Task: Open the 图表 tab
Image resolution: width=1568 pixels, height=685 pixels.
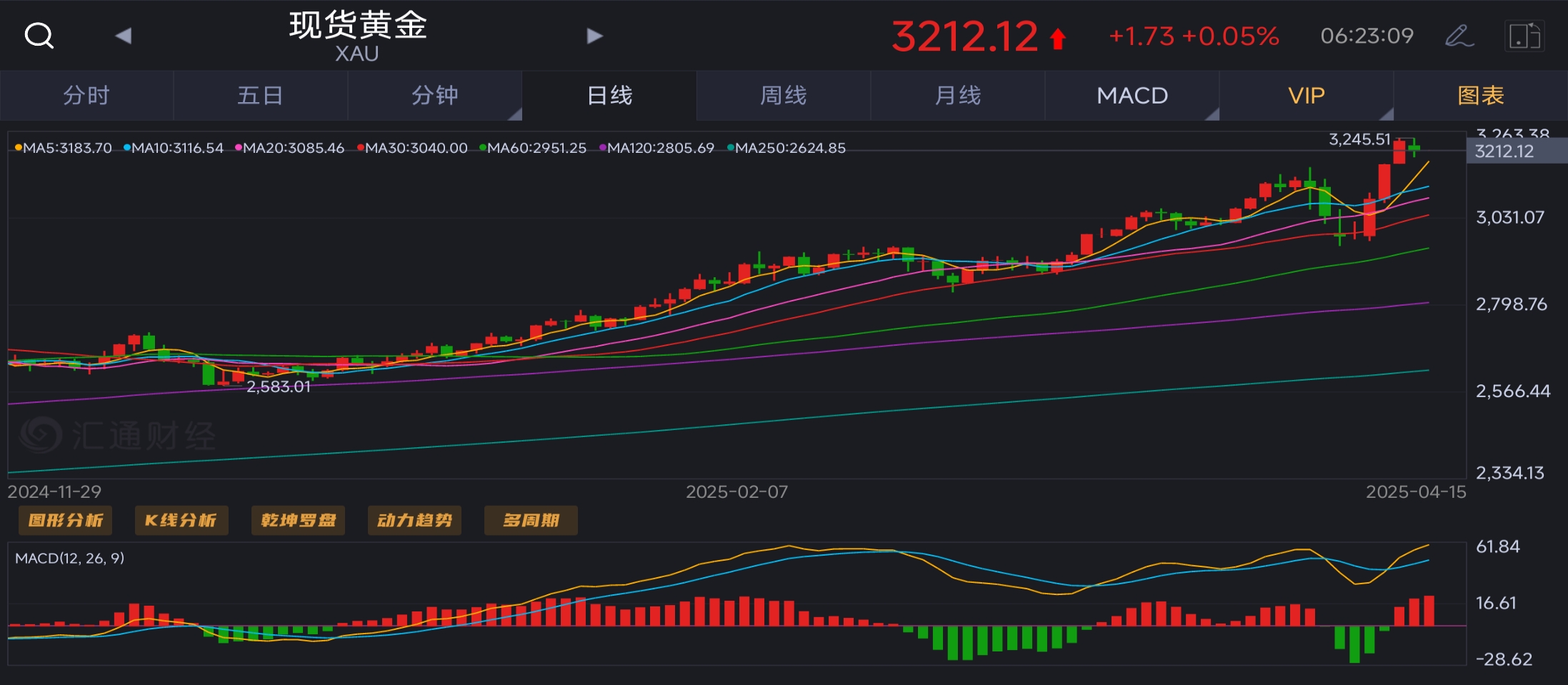Action: (x=1481, y=95)
